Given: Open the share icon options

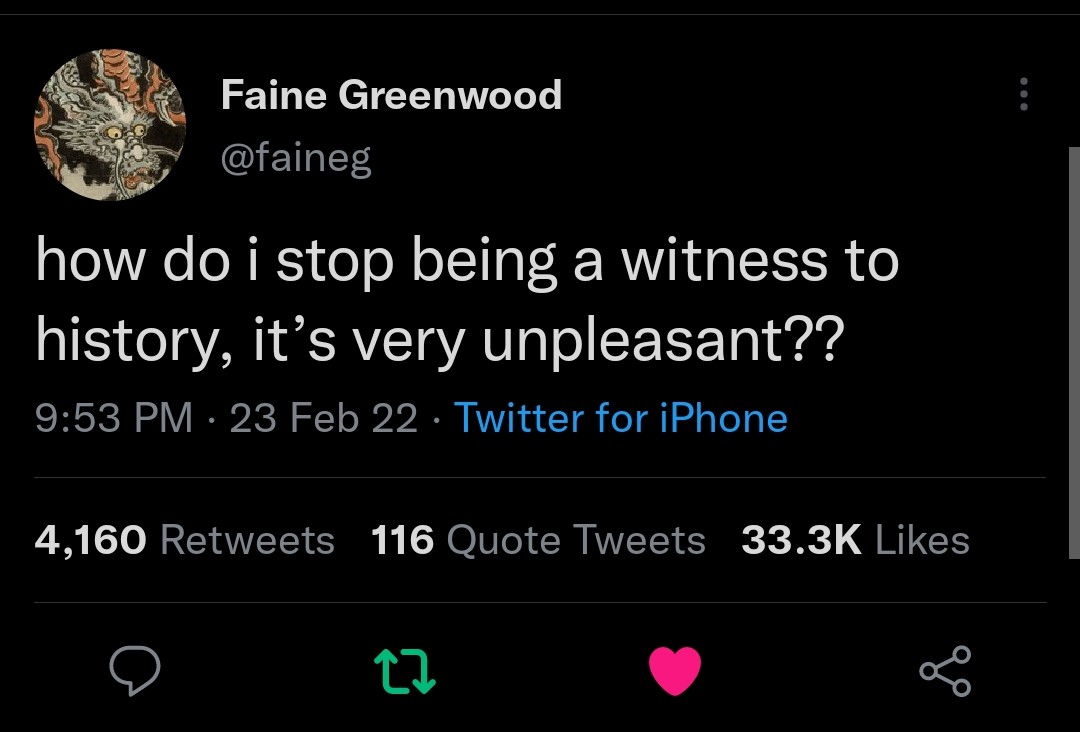Looking at the screenshot, I should tap(945, 671).
